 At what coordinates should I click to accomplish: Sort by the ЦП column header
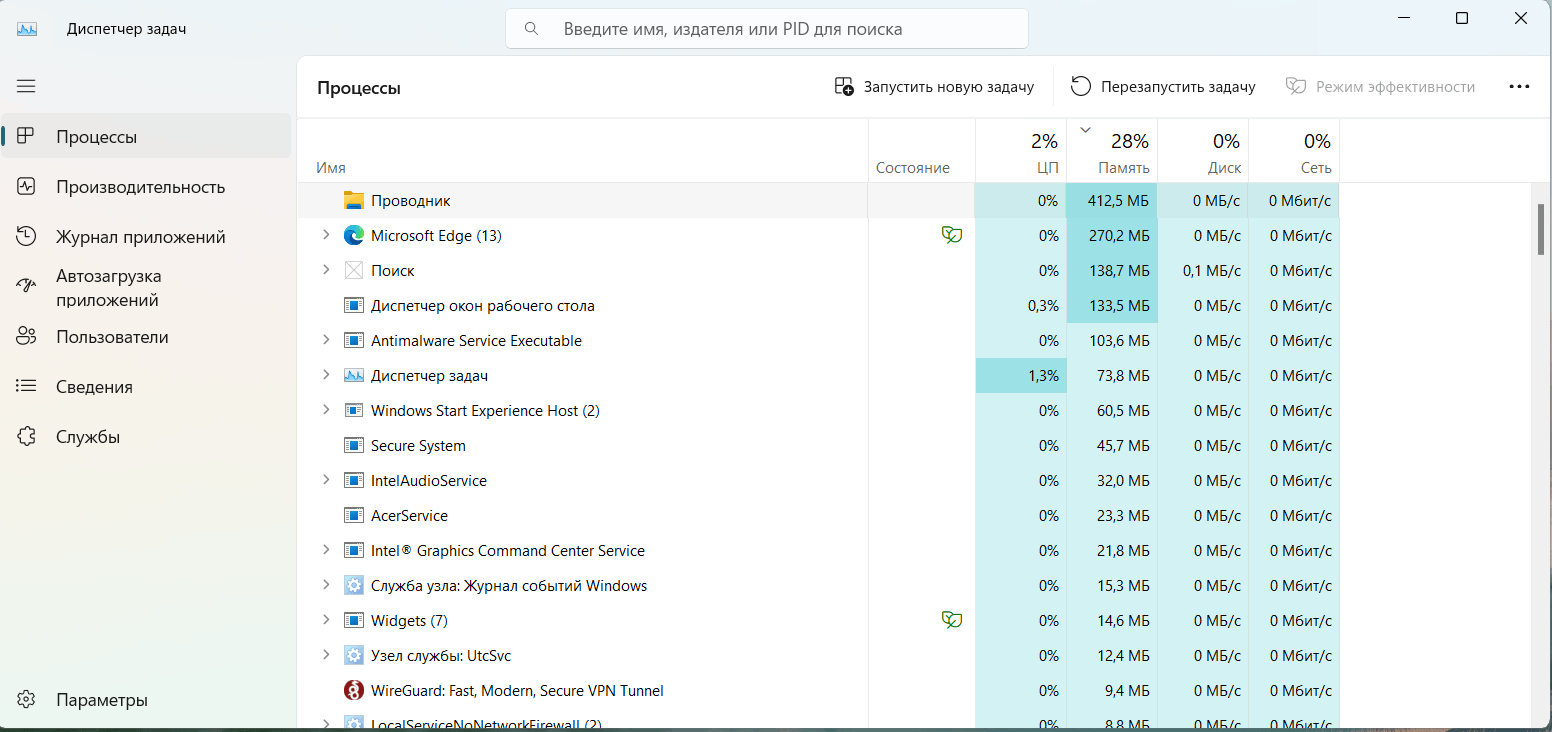pos(1021,151)
